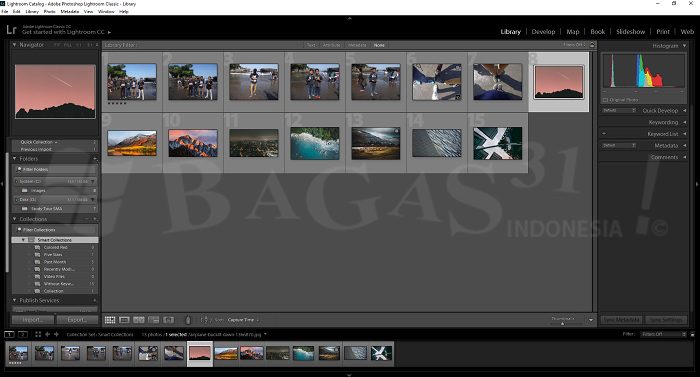Collapse the Smart Collections set
700x377 pixels.
click(23, 240)
